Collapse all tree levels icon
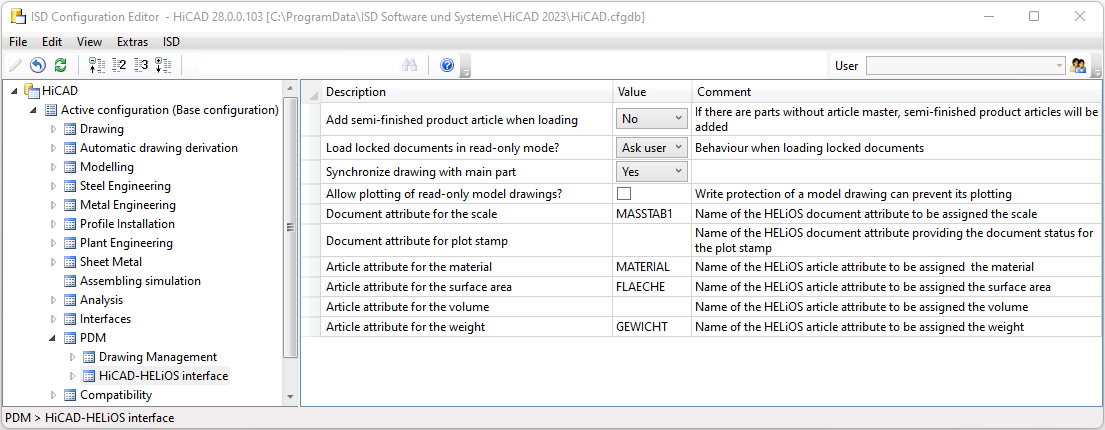 [97, 65]
